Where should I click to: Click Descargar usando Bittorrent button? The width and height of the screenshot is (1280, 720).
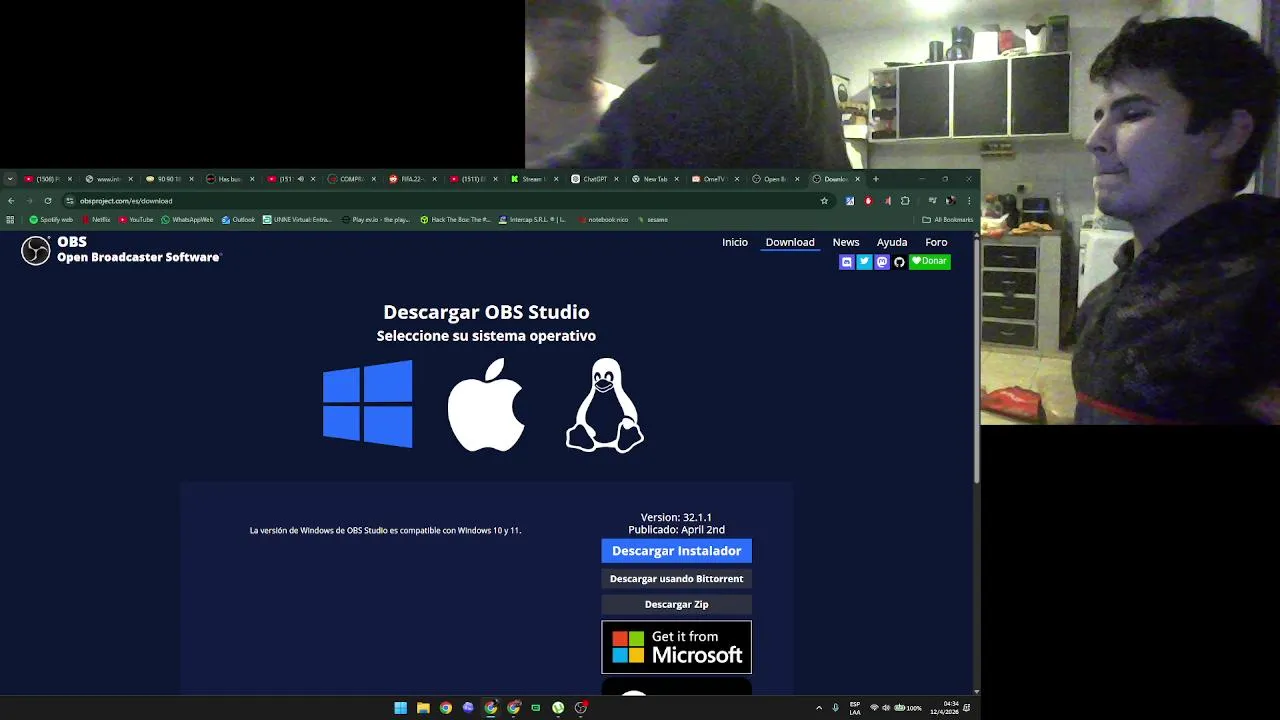676,579
